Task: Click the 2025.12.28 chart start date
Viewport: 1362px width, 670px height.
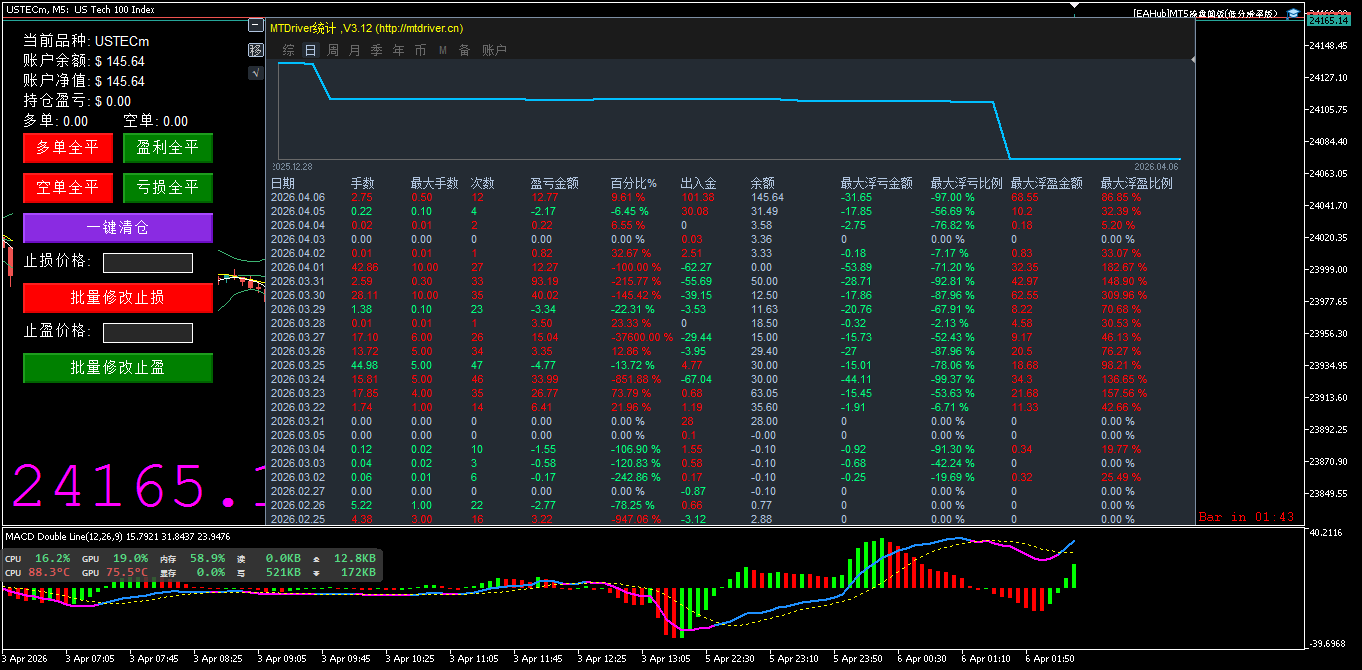Action: click(292, 167)
